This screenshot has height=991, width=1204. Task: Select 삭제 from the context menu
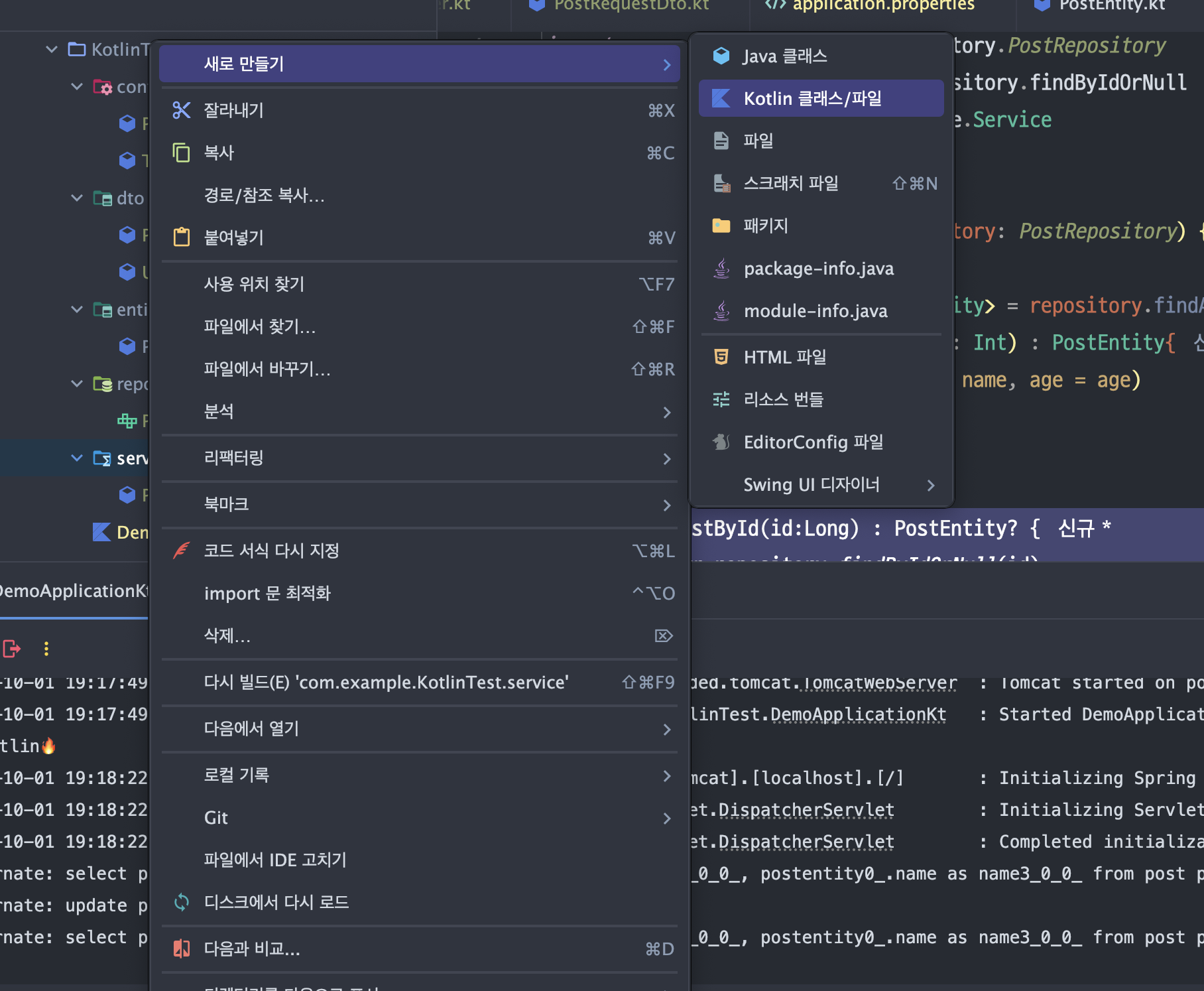(420, 635)
